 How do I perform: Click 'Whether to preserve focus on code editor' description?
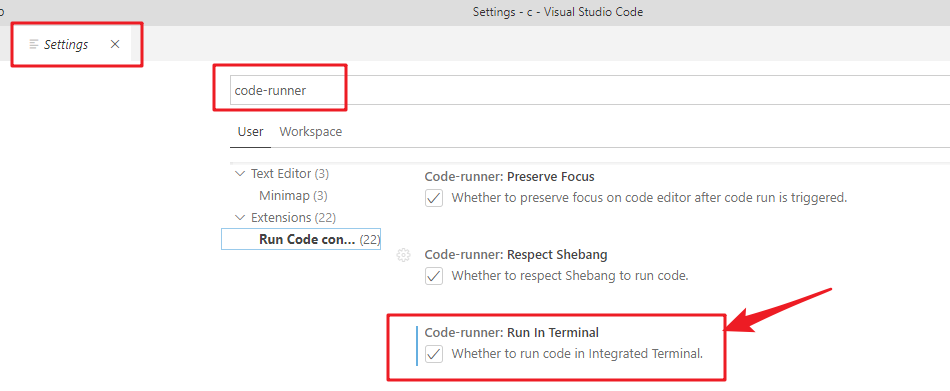click(x=649, y=198)
